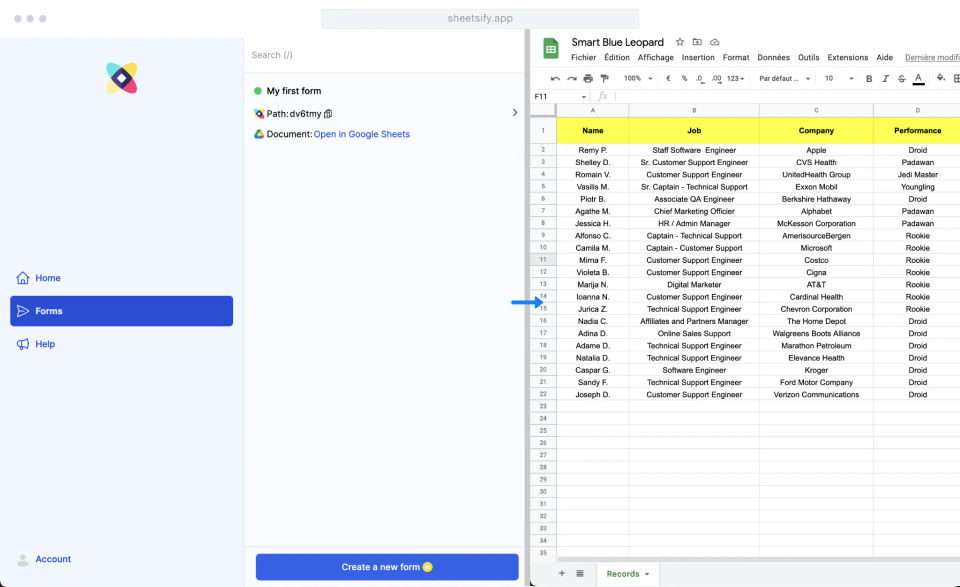The image size is (960, 587).
Task: Select the Performance header cell
Action: [917, 130]
